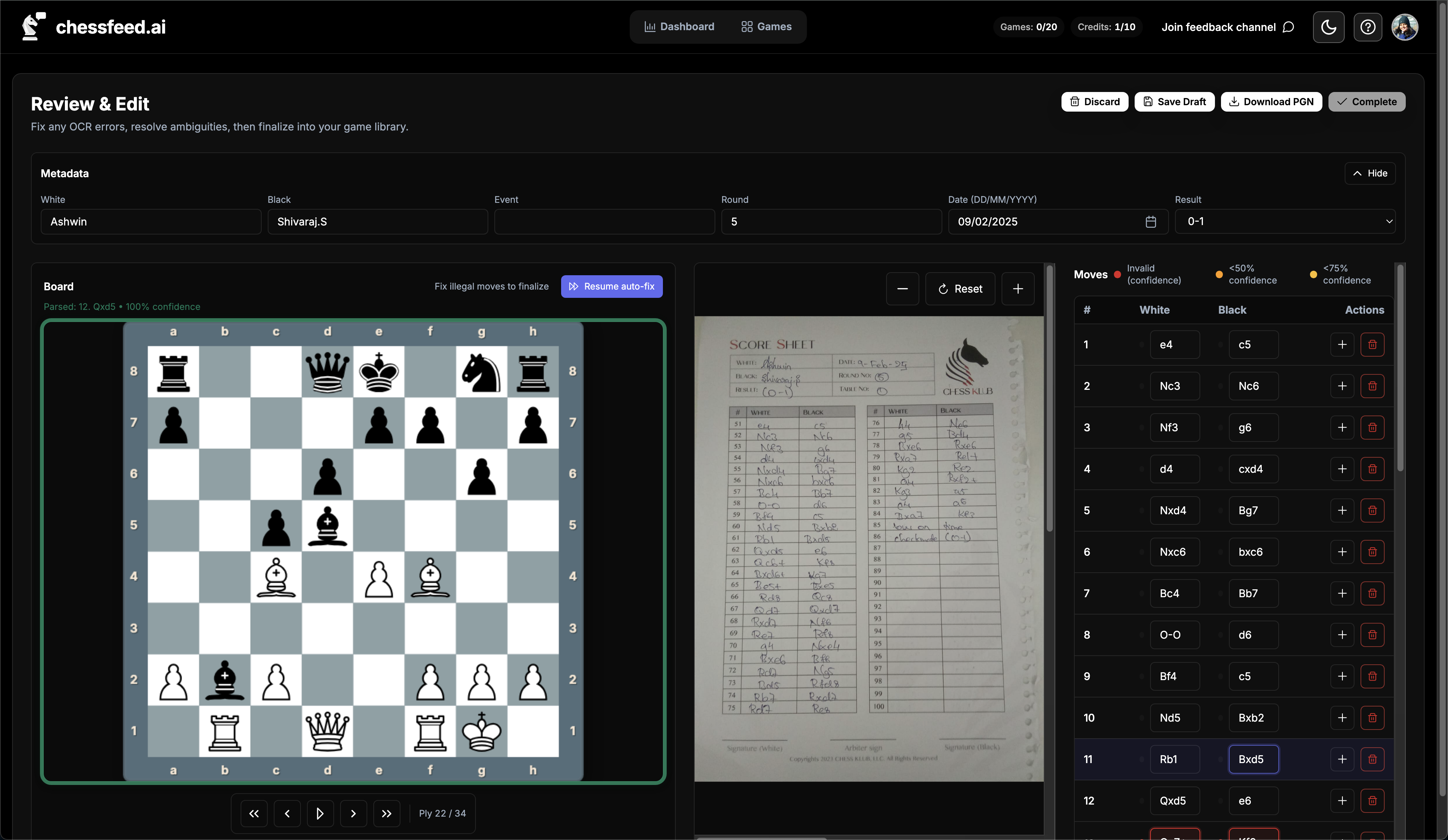Zoom in scoresheet with plus icon
The height and width of the screenshot is (840, 1448).
pyautogui.click(x=1018, y=288)
